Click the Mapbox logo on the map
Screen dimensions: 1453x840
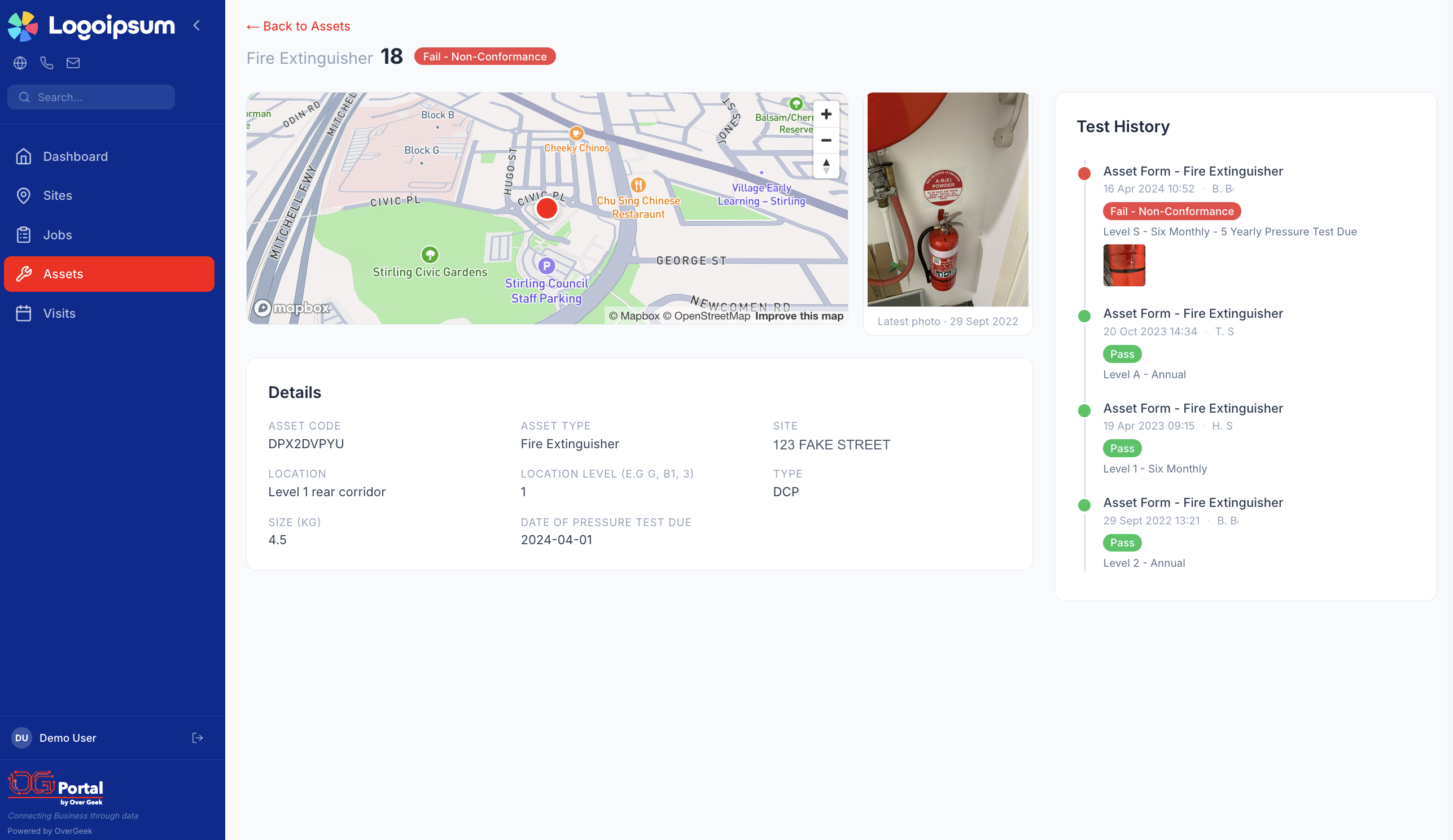tap(292, 308)
